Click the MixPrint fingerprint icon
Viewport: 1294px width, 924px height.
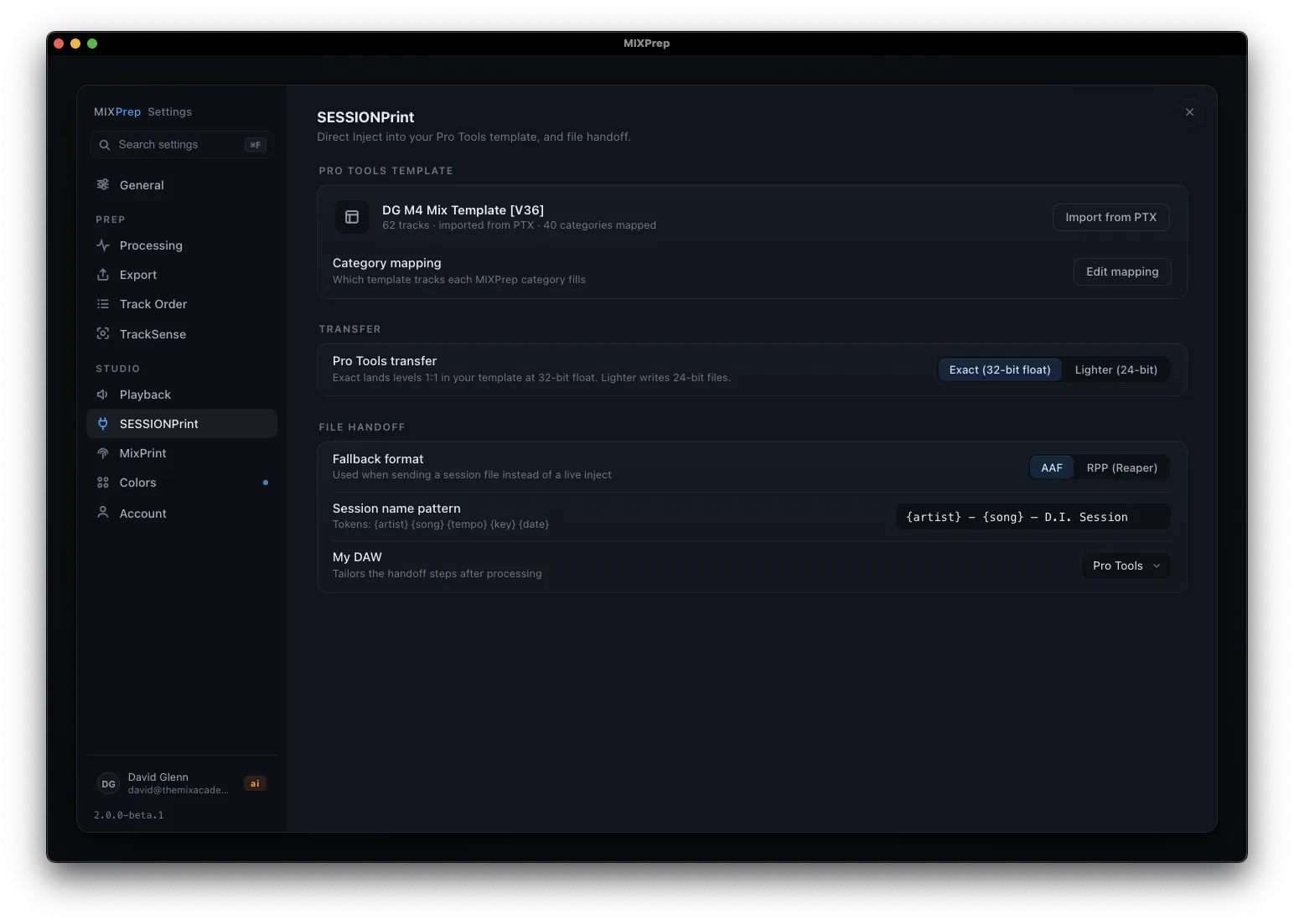point(103,453)
